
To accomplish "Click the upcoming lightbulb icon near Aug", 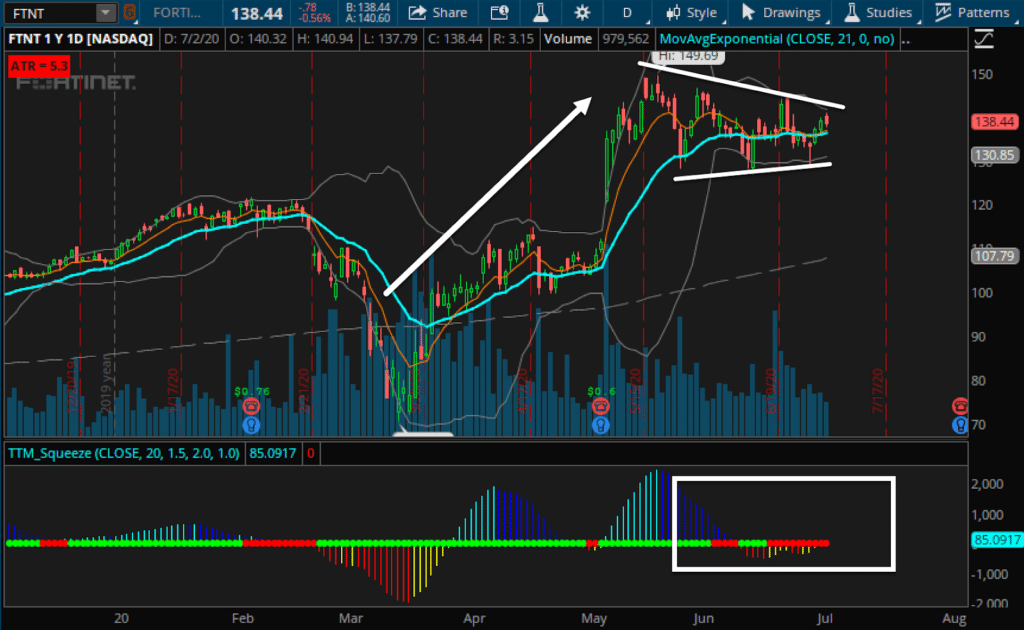I will tap(959, 426).
